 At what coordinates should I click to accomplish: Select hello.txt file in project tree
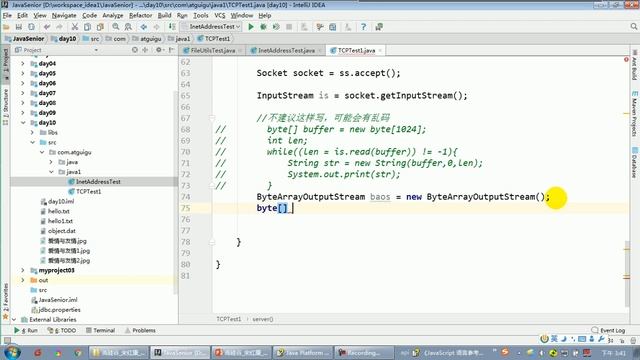tap(55, 211)
